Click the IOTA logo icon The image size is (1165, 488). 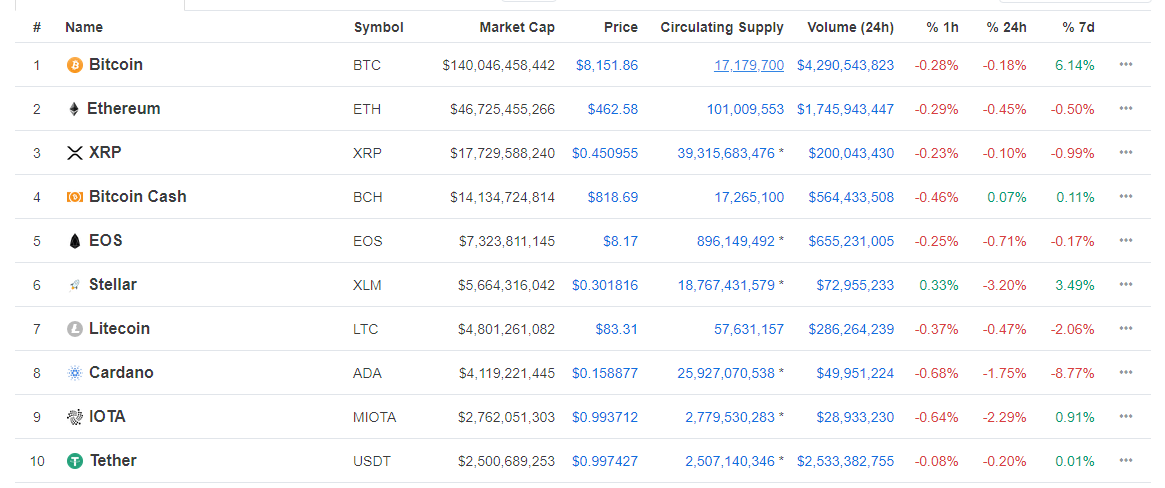pyautogui.click(x=74, y=417)
